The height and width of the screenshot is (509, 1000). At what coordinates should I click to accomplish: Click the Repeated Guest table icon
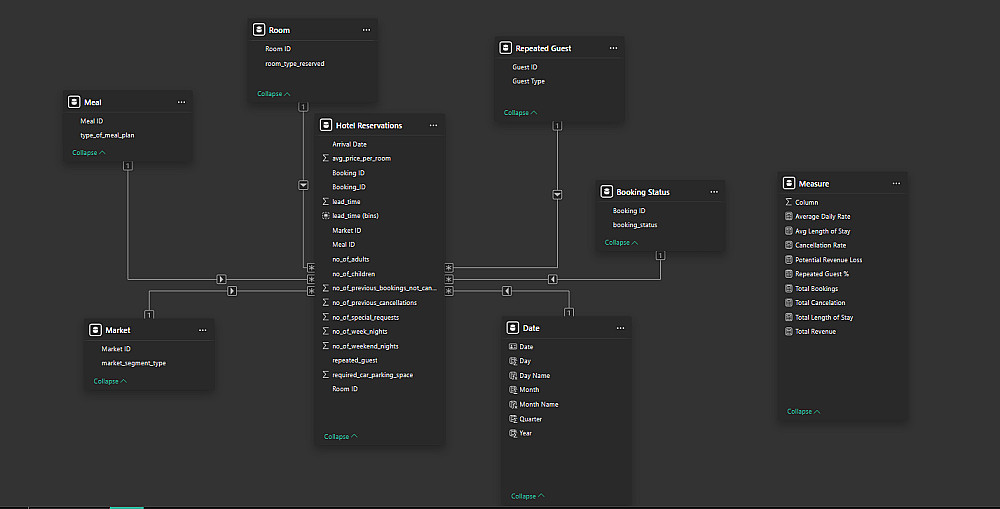506,48
